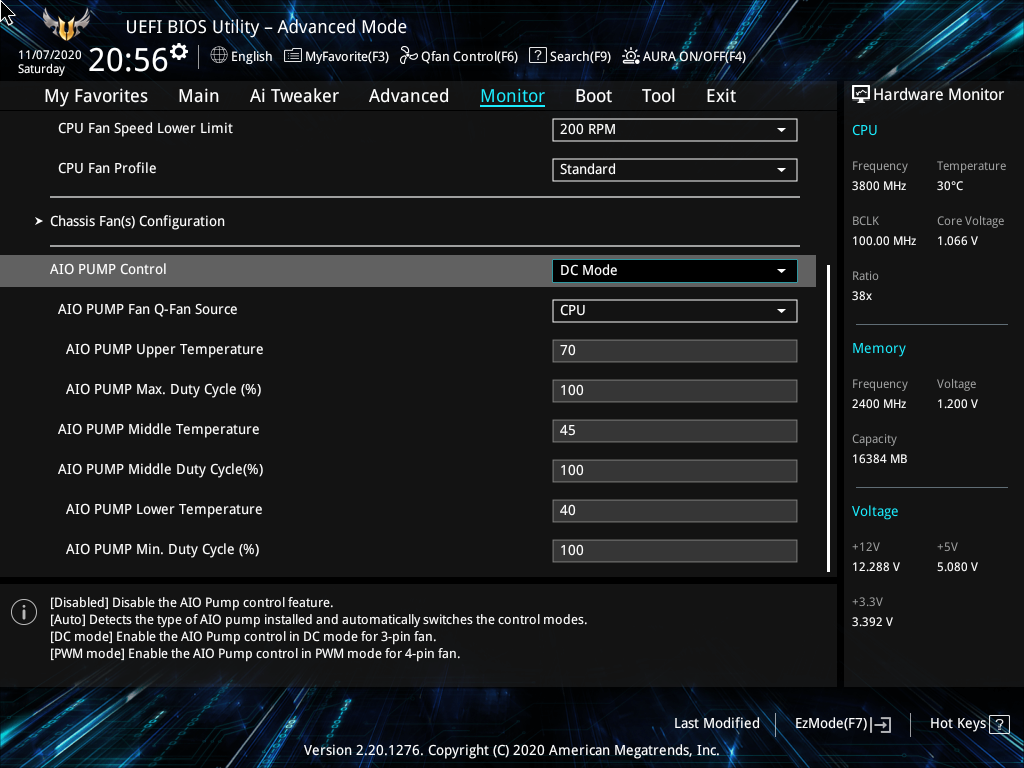Click the info icon beside help text
1024x768 pixels.
click(24, 612)
